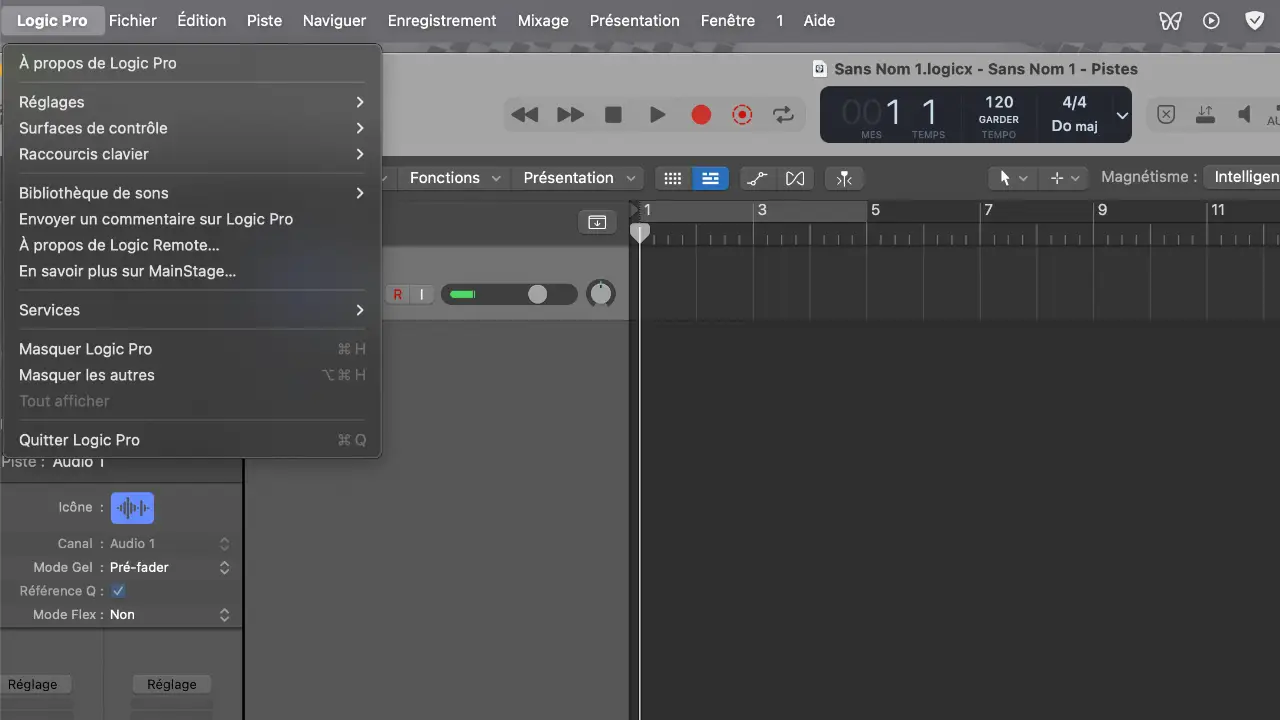
Task: Click the global tracks down-arrow box button
Action: 597,222
